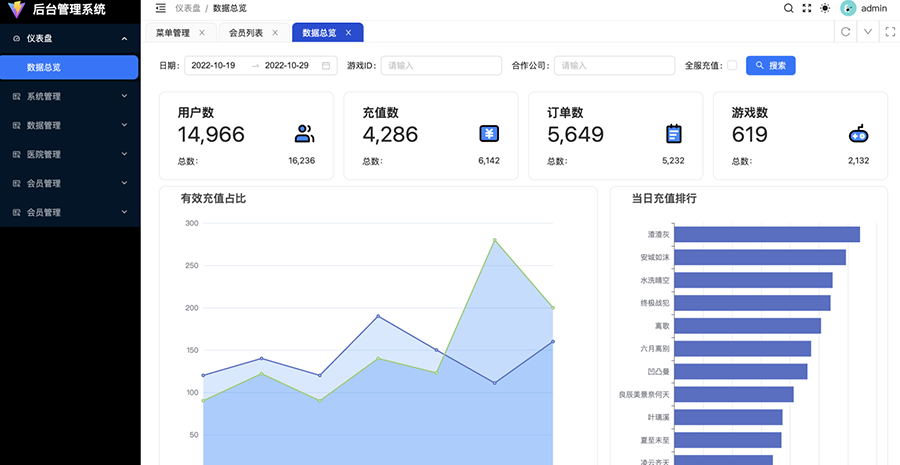Switch theme using the sun icon
Viewport: 900px width, 465px height.
click(x=825, y=8)
